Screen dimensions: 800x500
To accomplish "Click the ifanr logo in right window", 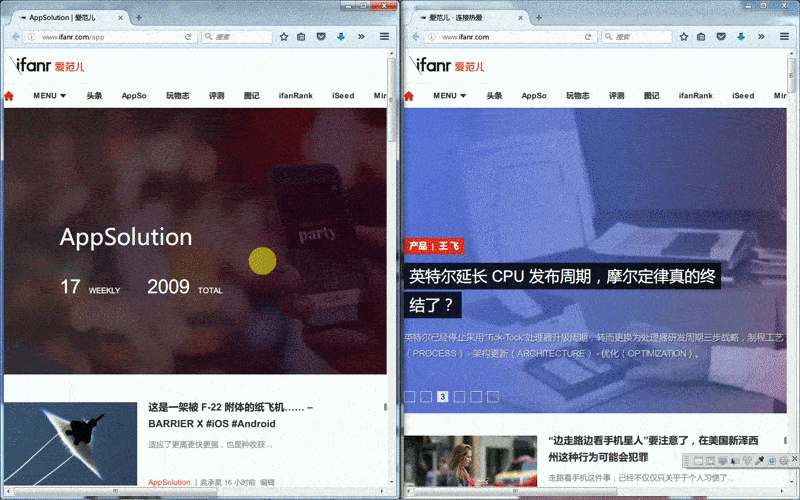I will point(447,65).
